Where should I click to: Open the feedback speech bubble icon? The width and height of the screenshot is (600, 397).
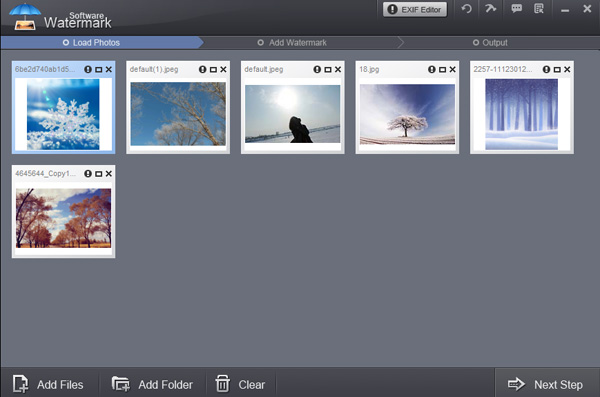[x=516, y=8]
